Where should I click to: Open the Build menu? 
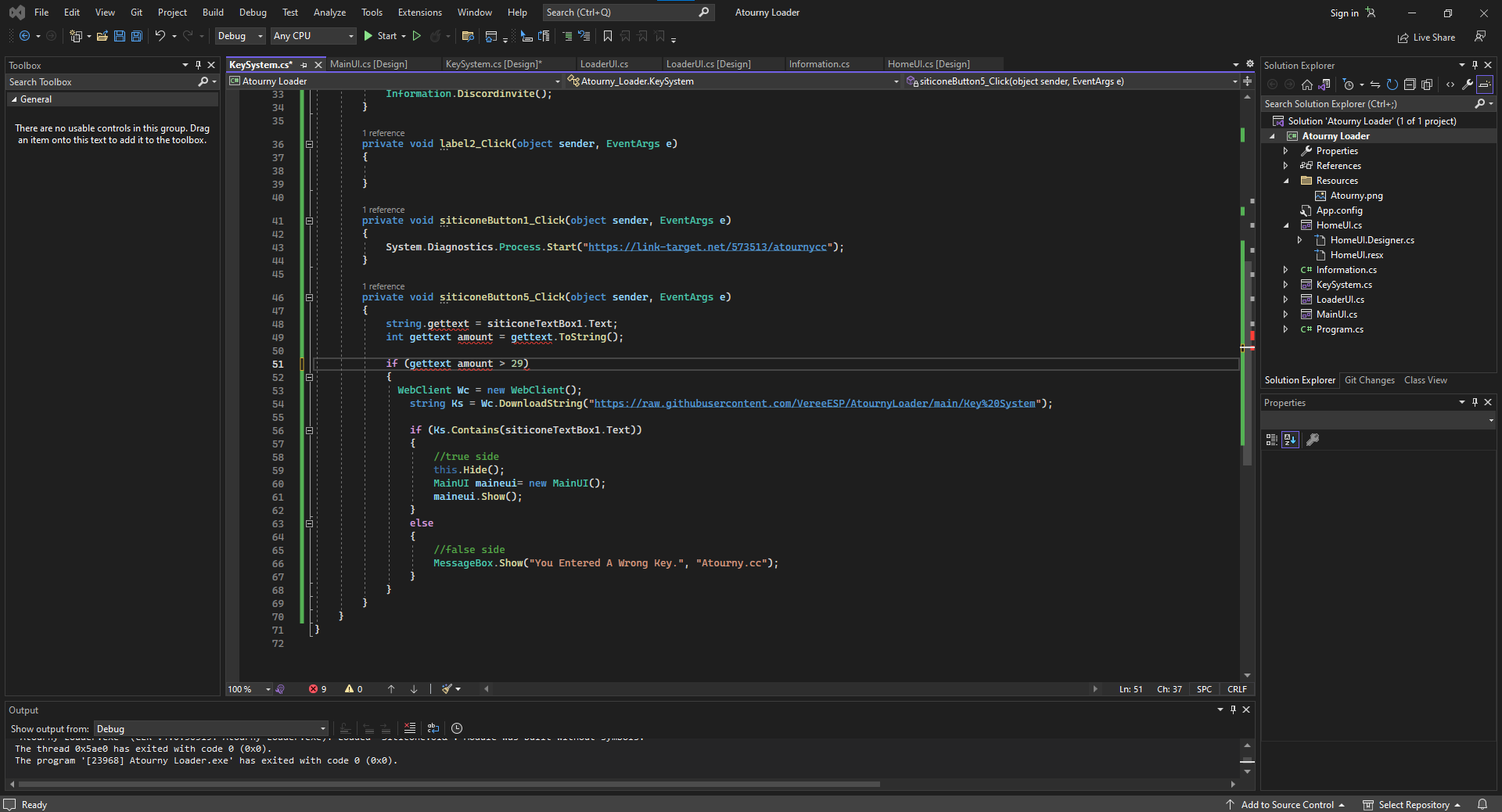pyautogui.click(x=213, y=13)
